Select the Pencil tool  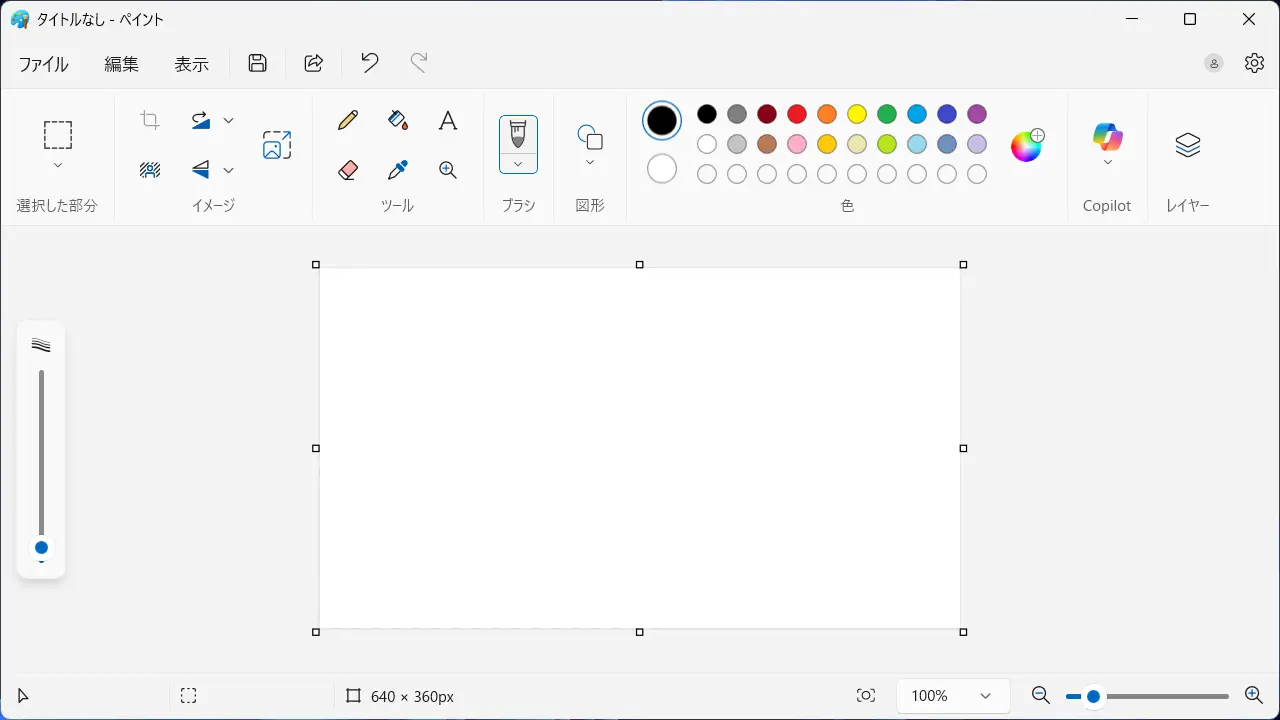(x=348, y=121)
